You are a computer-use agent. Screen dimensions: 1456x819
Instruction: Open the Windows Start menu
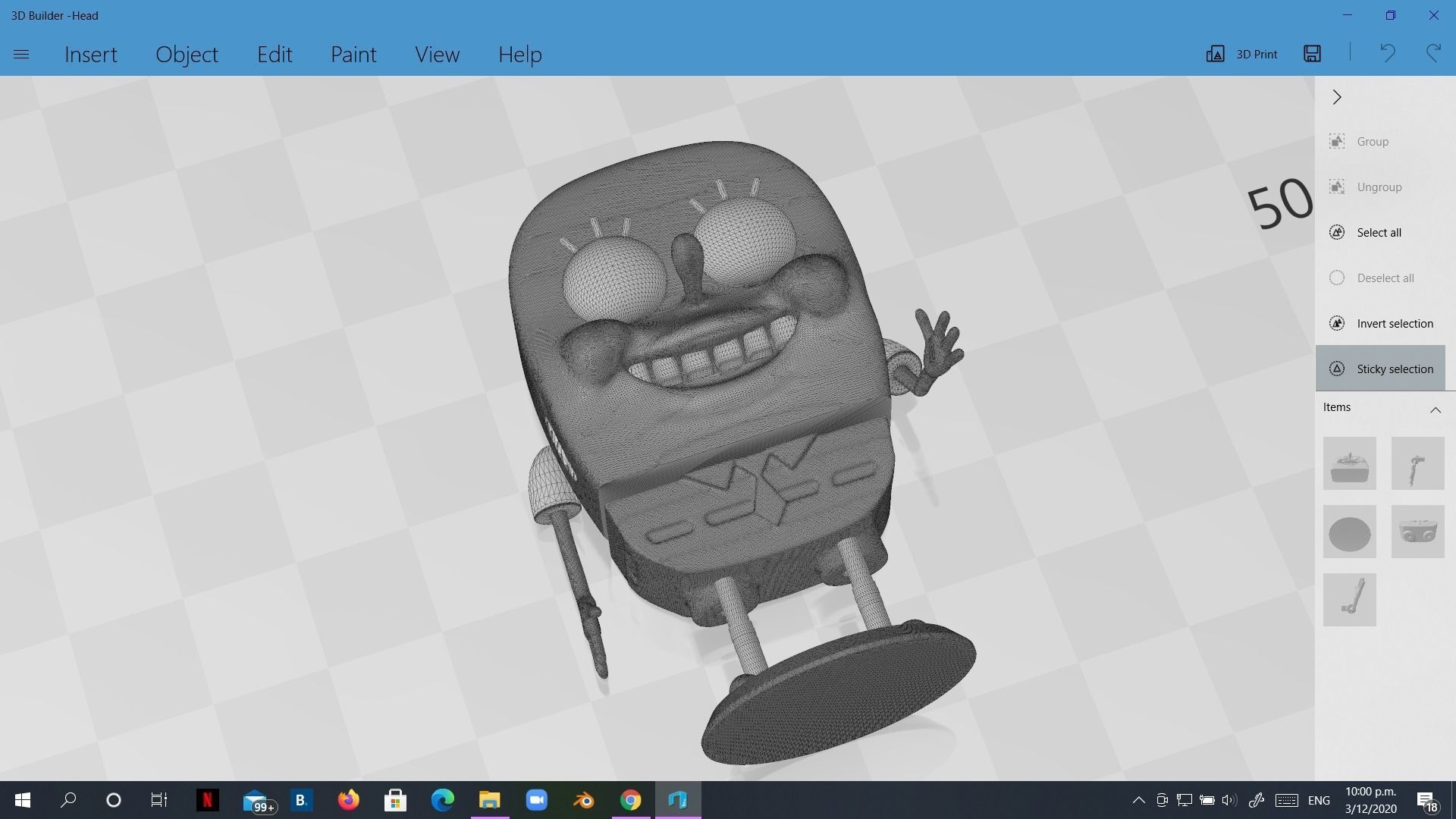(23, 800)
